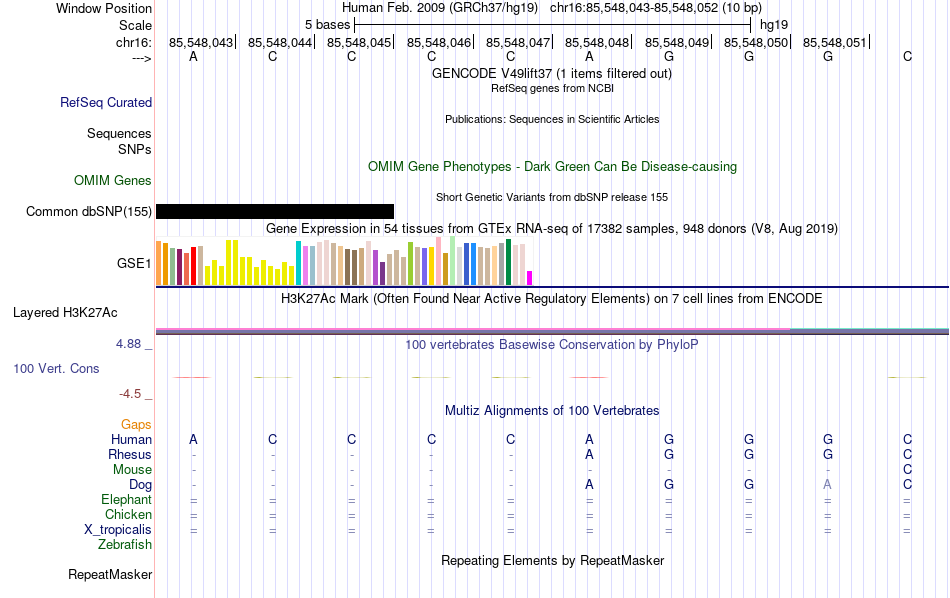Click the RefSeq Curated track label
The image size is (950, 598).
tap(106, 102)
